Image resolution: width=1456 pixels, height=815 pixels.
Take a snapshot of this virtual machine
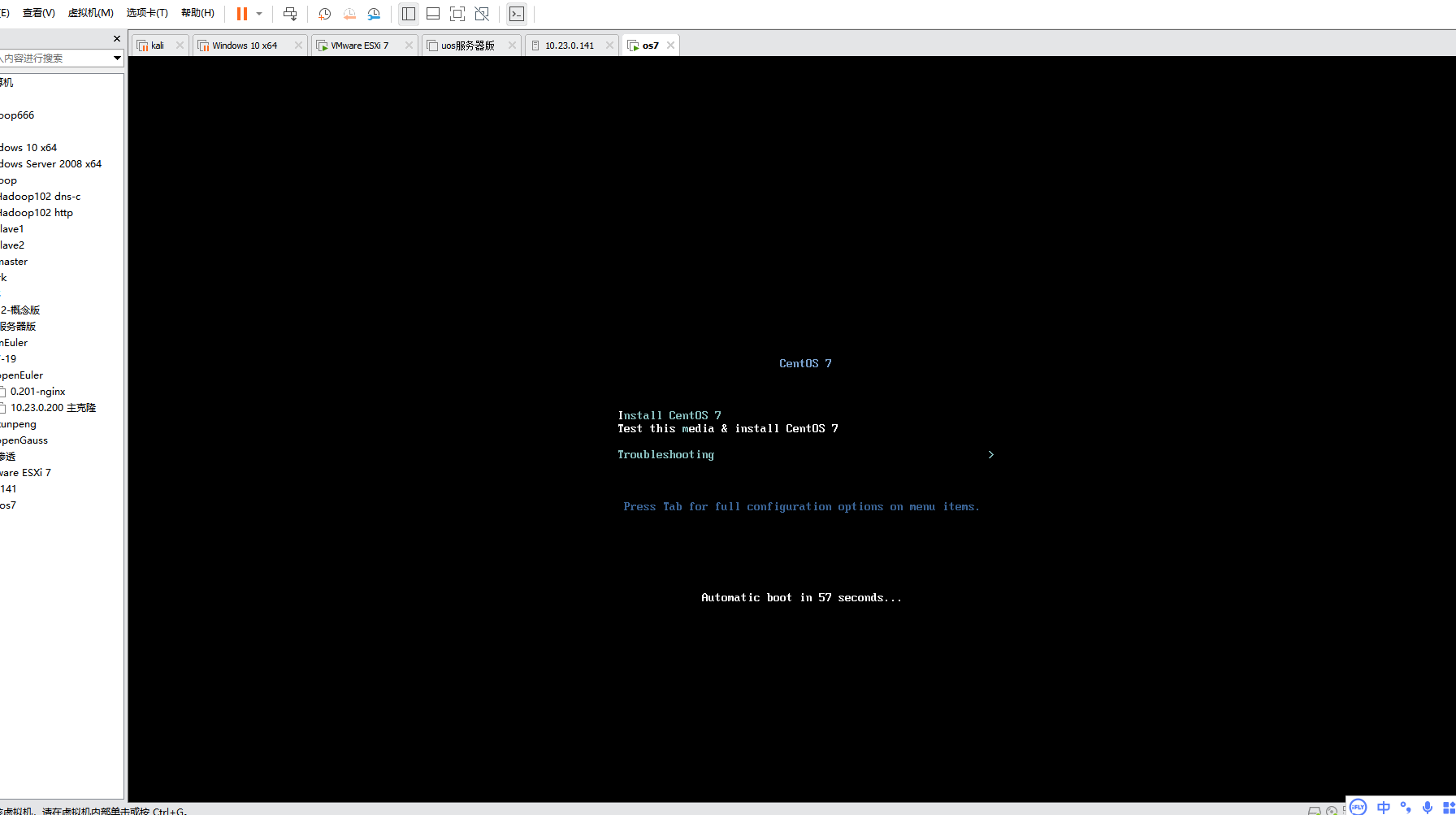pos(325,14)
